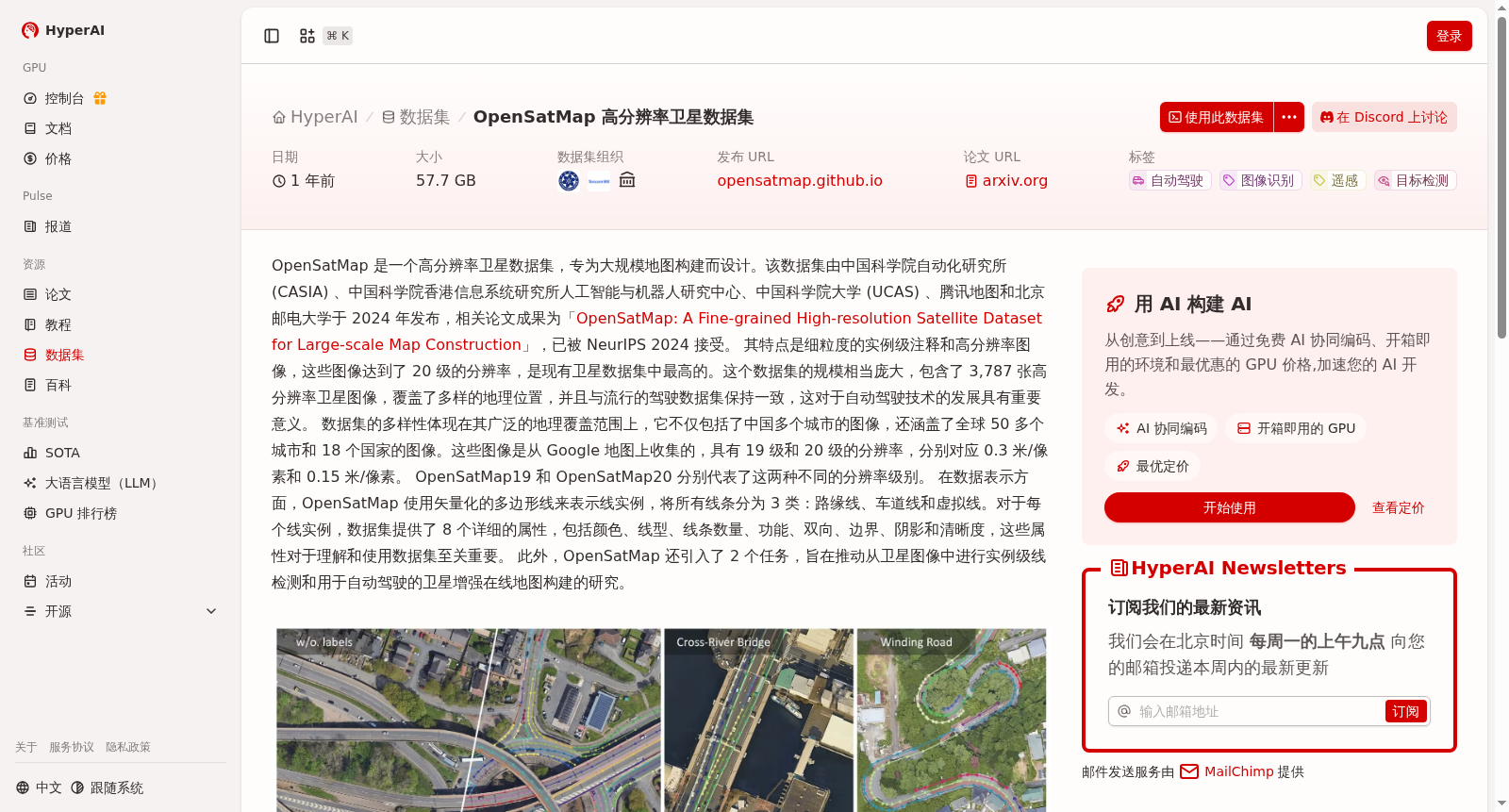Toggle the sidebar panel icon
The image size is (1509, 812).
(272, 36)
